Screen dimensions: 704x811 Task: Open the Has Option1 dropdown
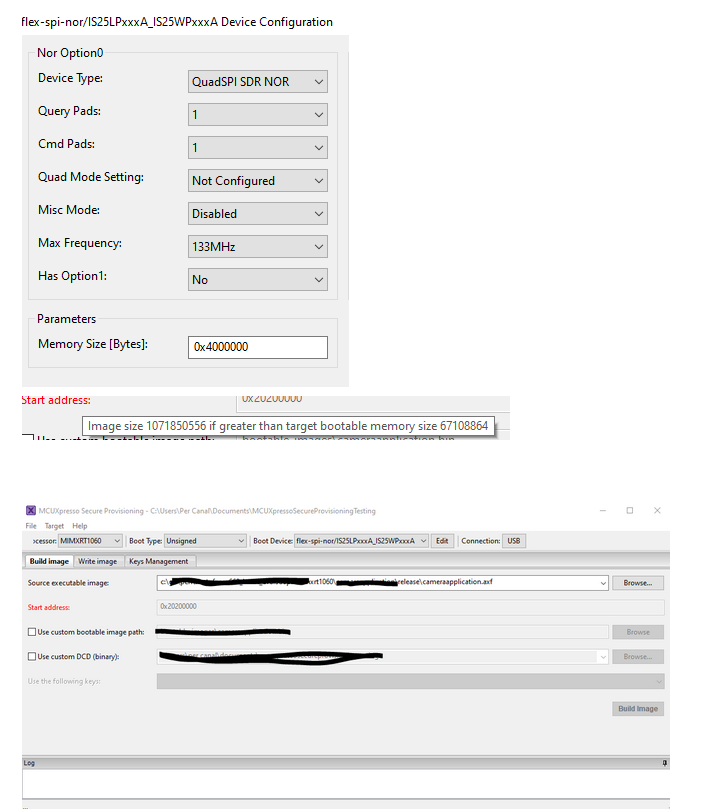[x=258, y=280]
